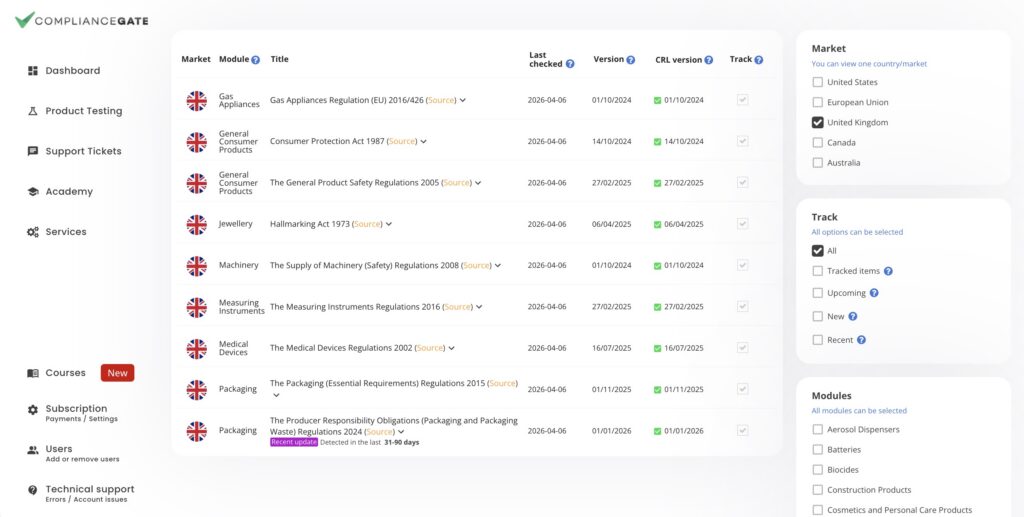The width and height of the screenshot is (1024, 517).
Task: Click the purple Recent update tag
Action: point(294,443)
